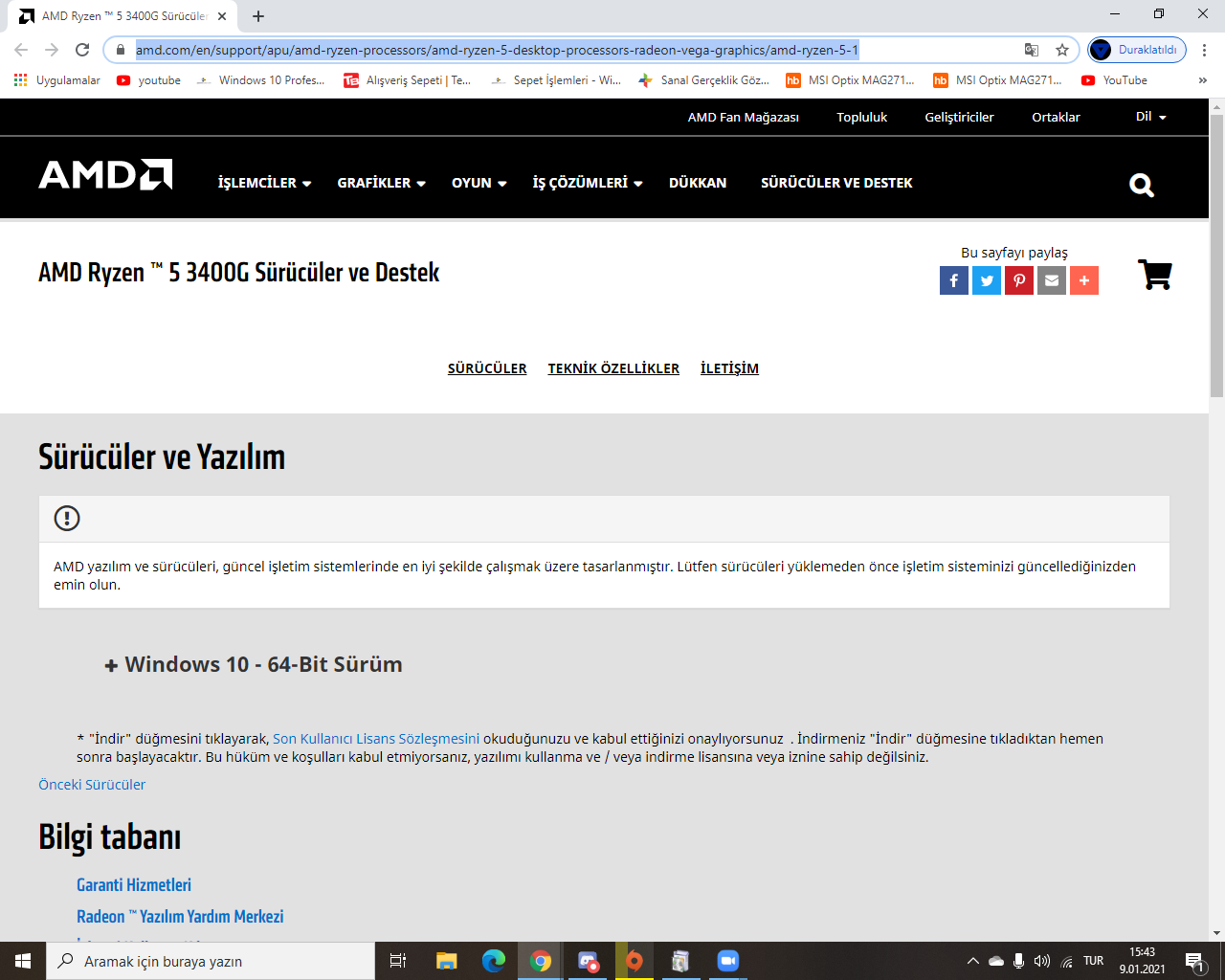Open the Sanal Gerçeklik Göz... bookmark
The width and height of the screenshot is (1225, 980).
[x=703, y=80]
